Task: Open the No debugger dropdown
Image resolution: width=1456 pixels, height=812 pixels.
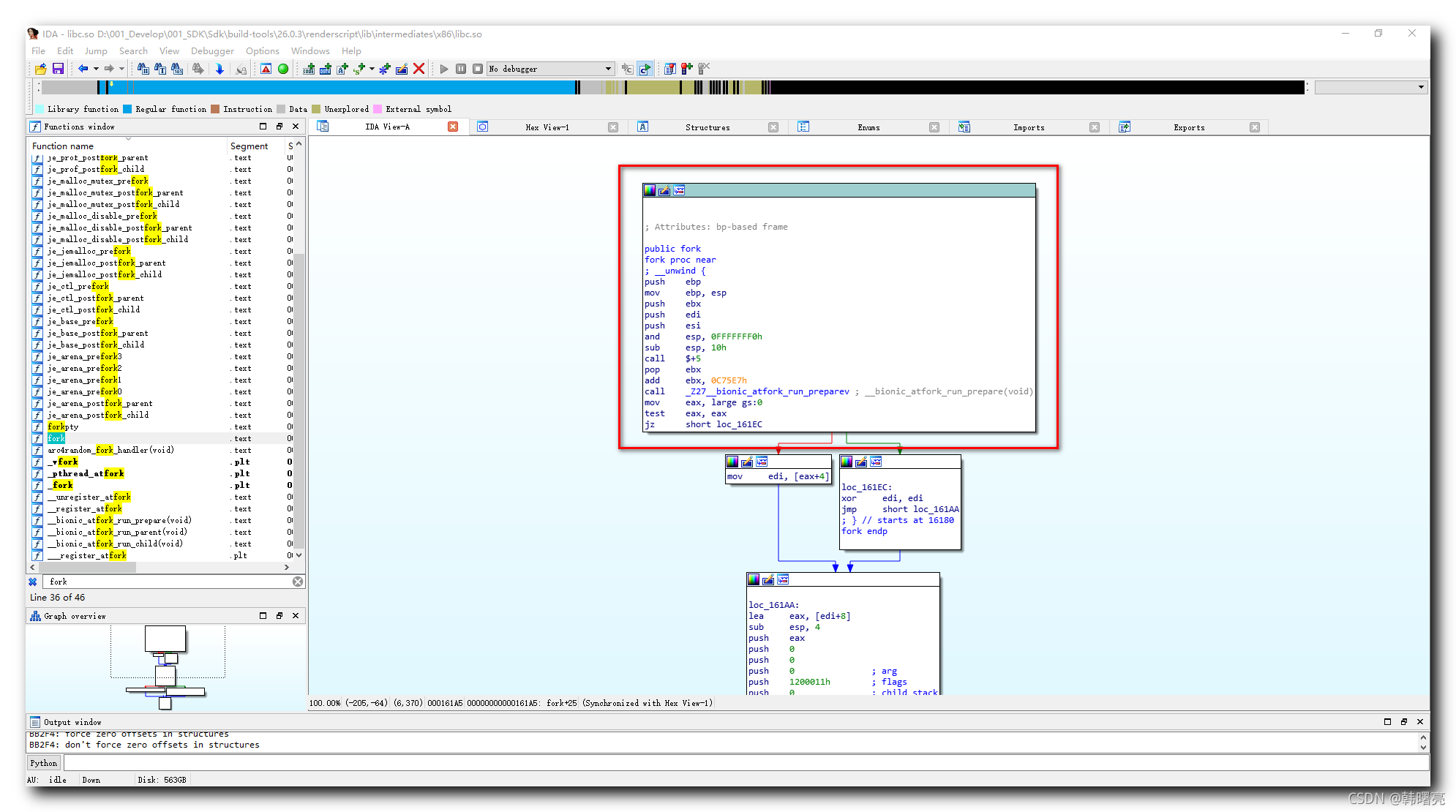Action: point(608,69)
